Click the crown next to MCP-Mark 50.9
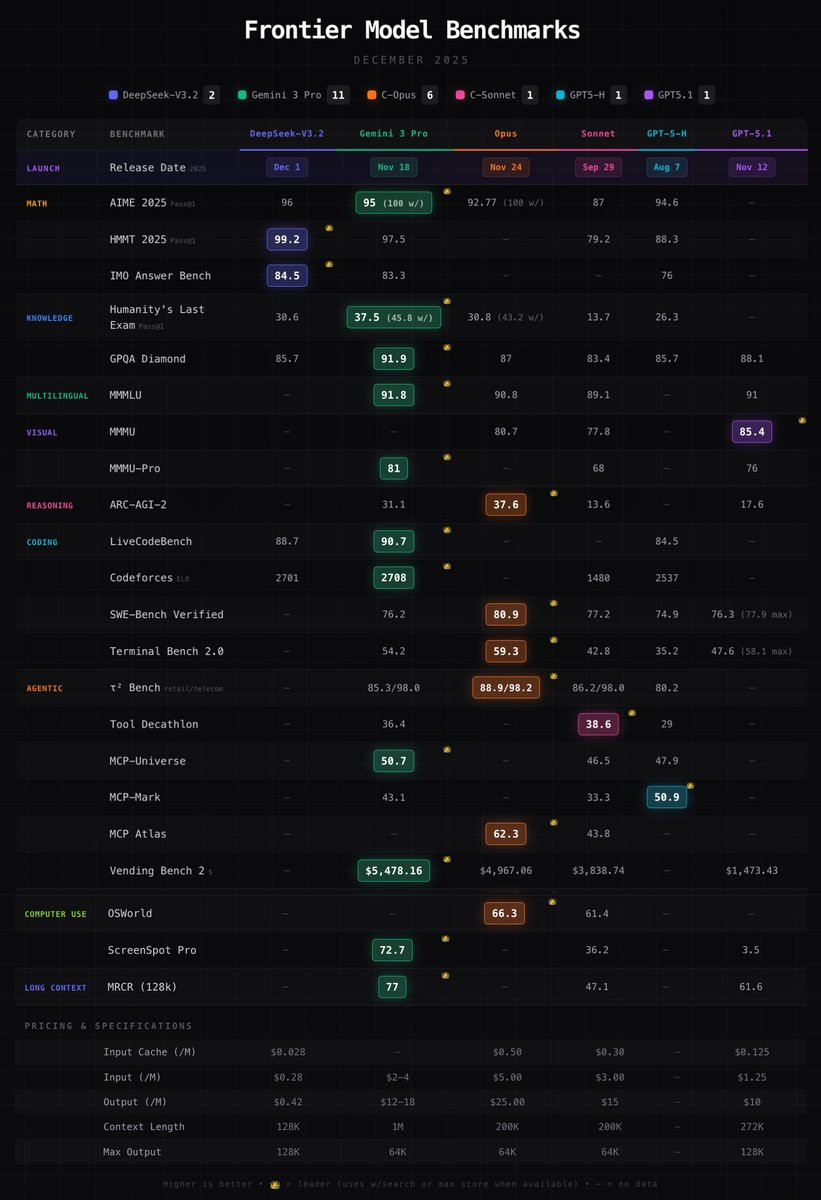Viewport: 821px width, 1200px height. pyautogui.click(x=690, y=786)
